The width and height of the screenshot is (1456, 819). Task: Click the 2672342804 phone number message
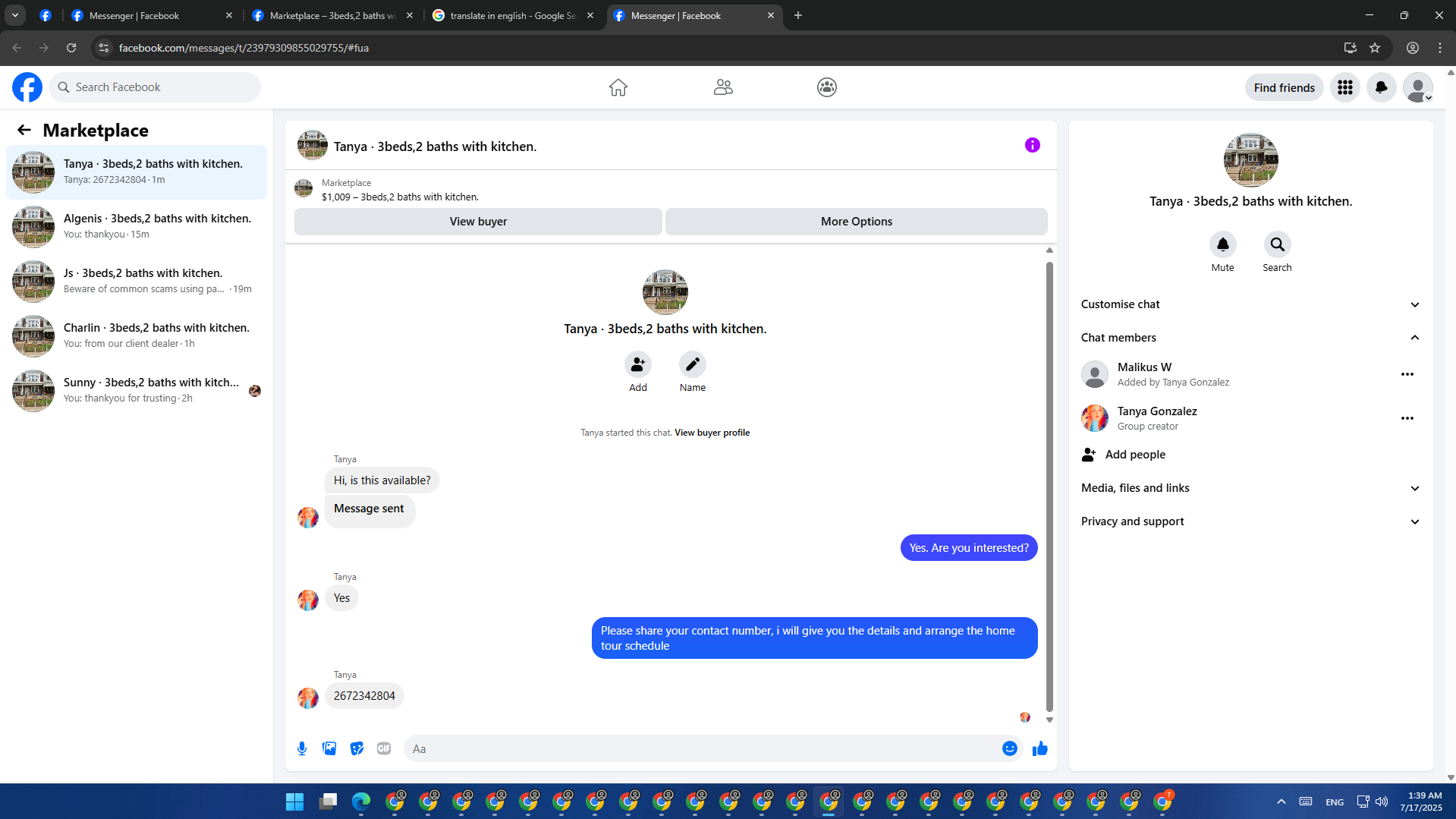[x=364, y=696]
